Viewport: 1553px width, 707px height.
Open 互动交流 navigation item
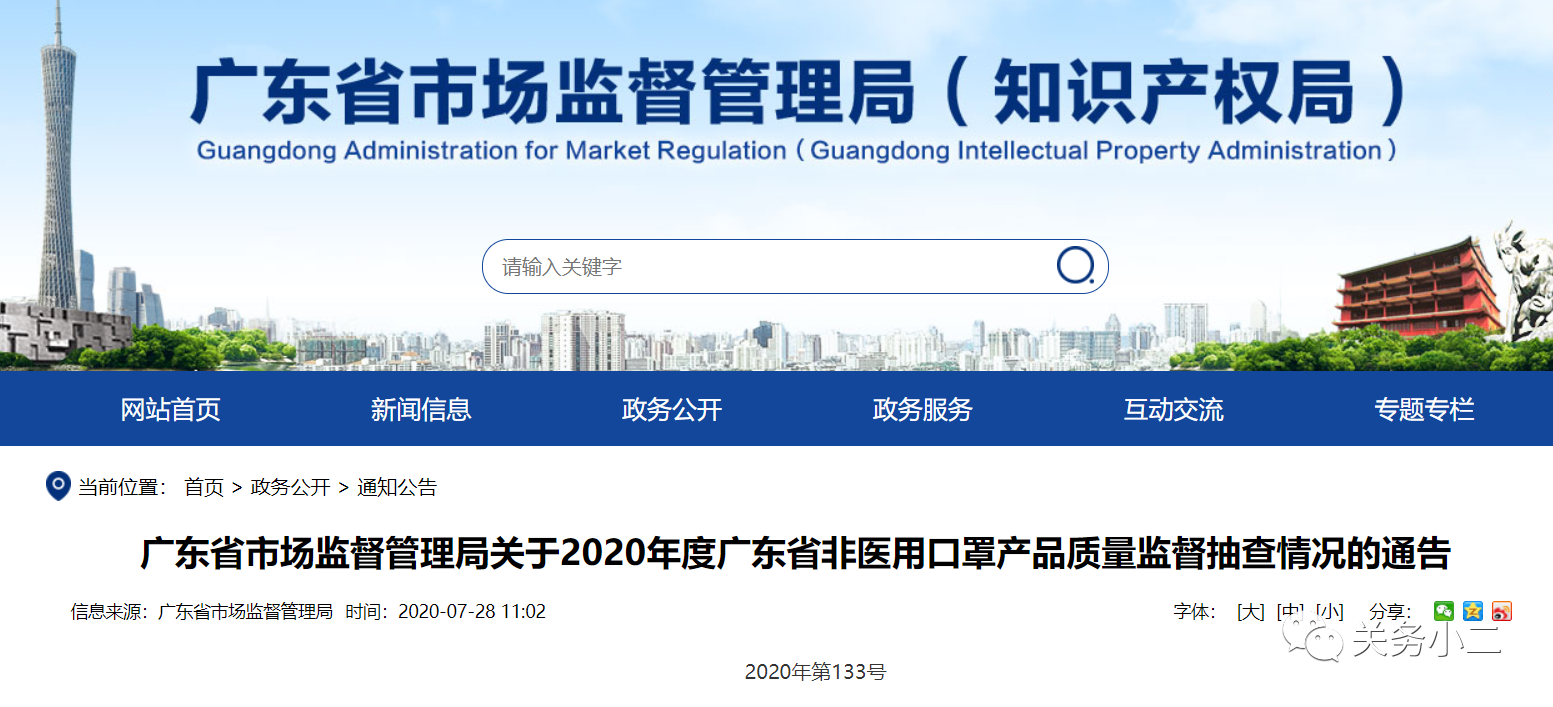(x=1174, y=409)
